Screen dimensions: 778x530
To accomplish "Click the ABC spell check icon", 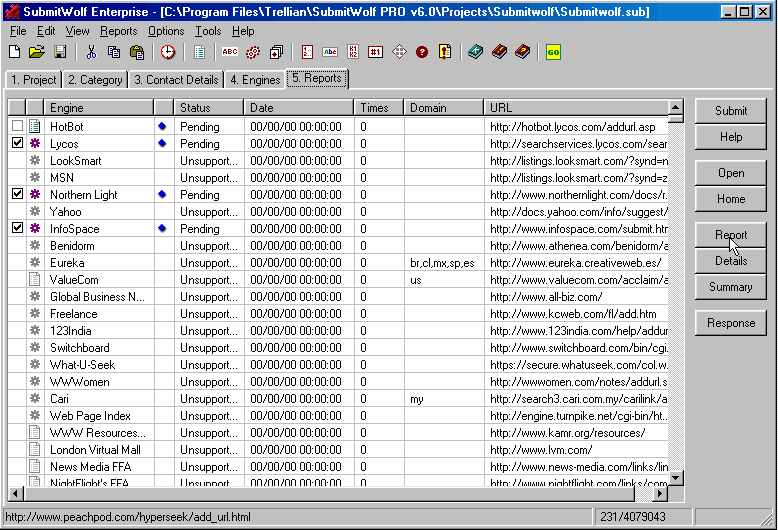I will pyautogui.click(x=230, y=52).
